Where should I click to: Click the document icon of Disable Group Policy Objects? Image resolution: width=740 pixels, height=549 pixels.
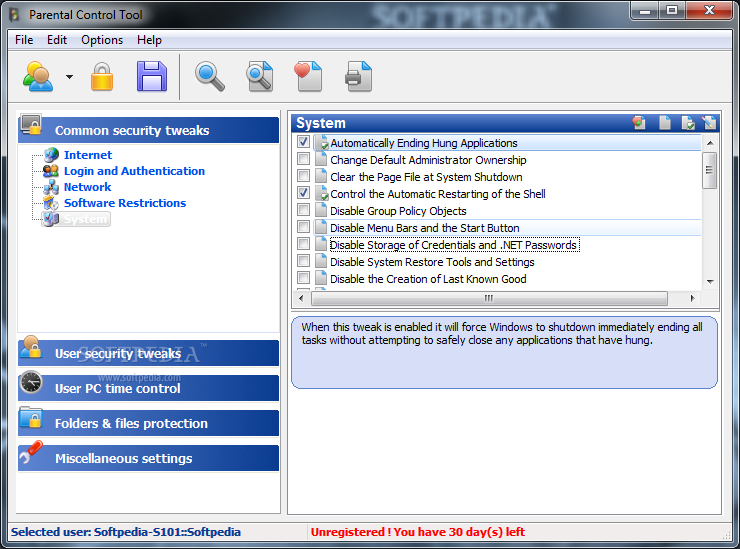[x=321, y=211]
